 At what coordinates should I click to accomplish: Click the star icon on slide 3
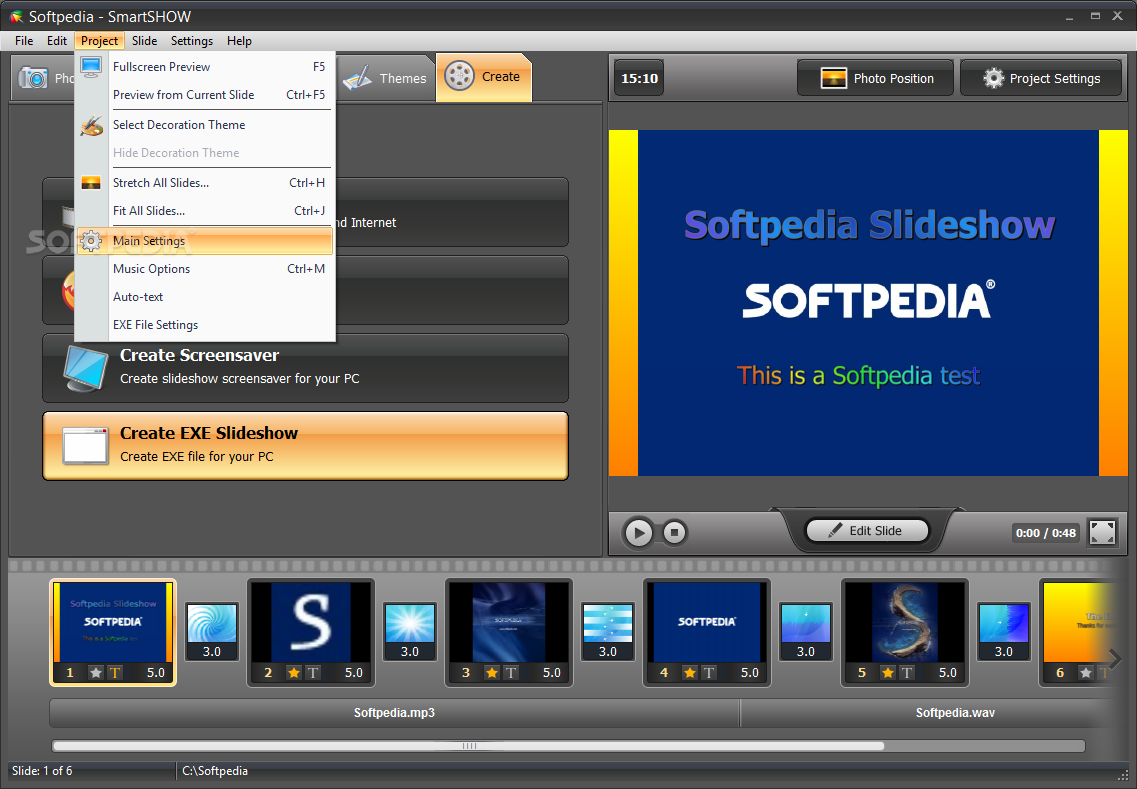(492, 672)
